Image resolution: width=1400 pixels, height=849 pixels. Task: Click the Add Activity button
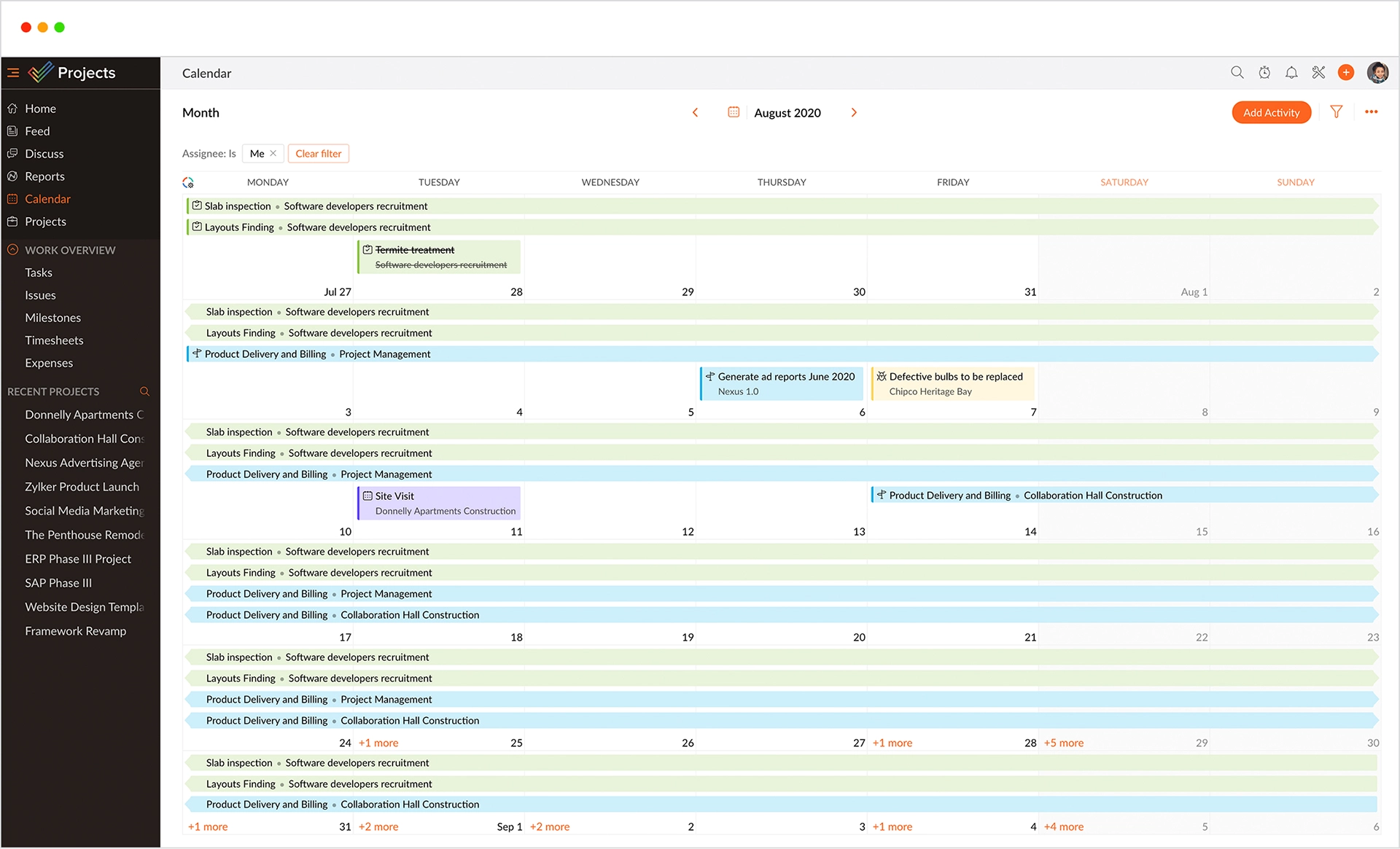click(x=1271, y=112)
